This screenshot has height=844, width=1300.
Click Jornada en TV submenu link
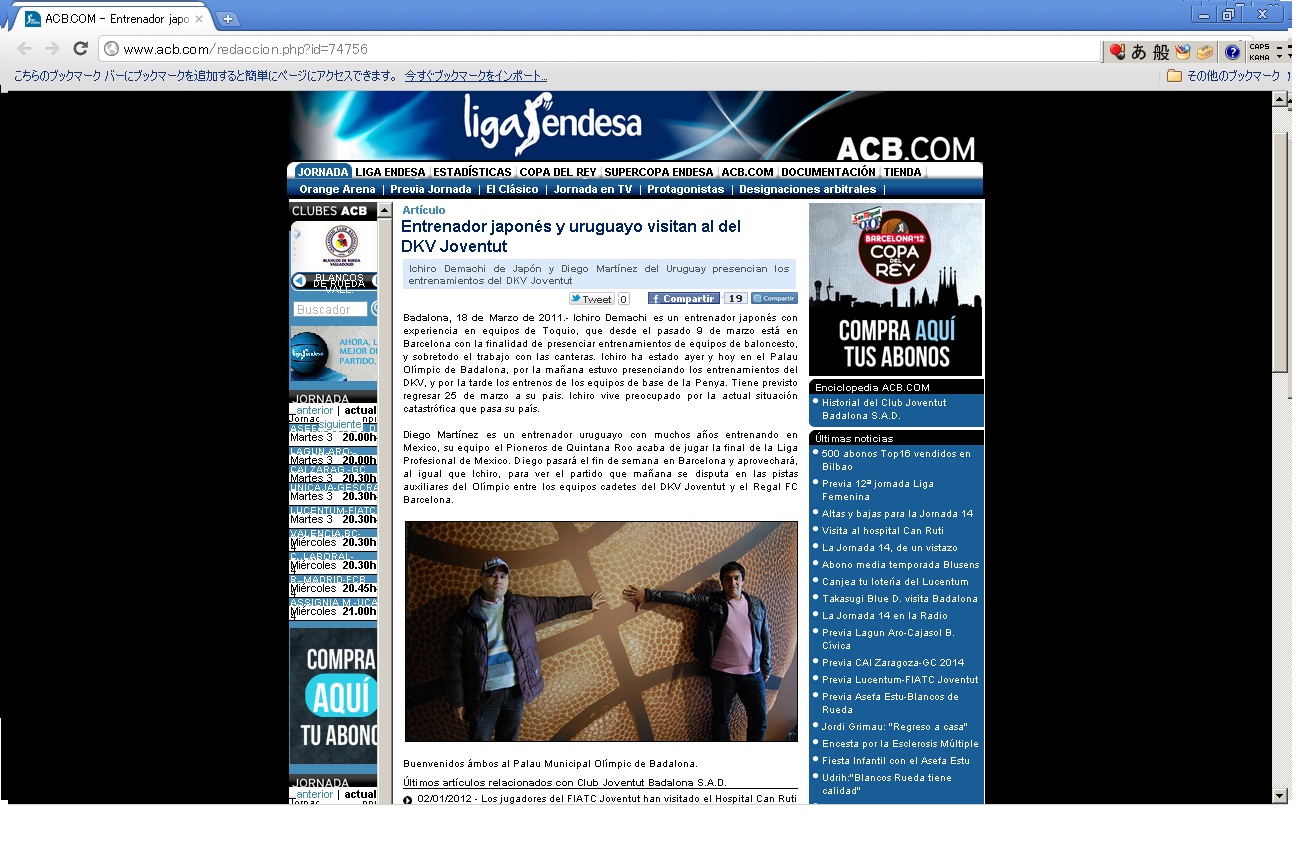pos(593,189)
